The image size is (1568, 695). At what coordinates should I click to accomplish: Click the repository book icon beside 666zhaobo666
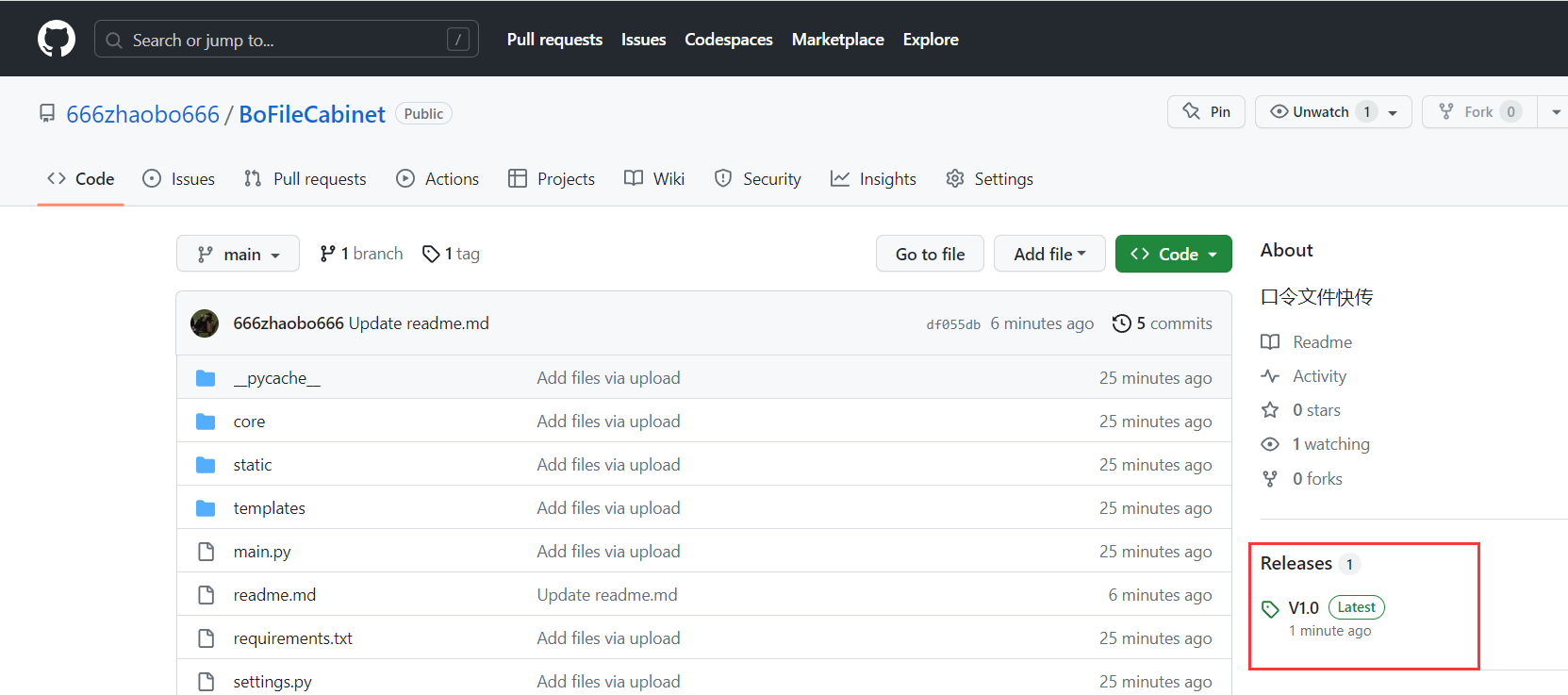(x=47, y=114)
